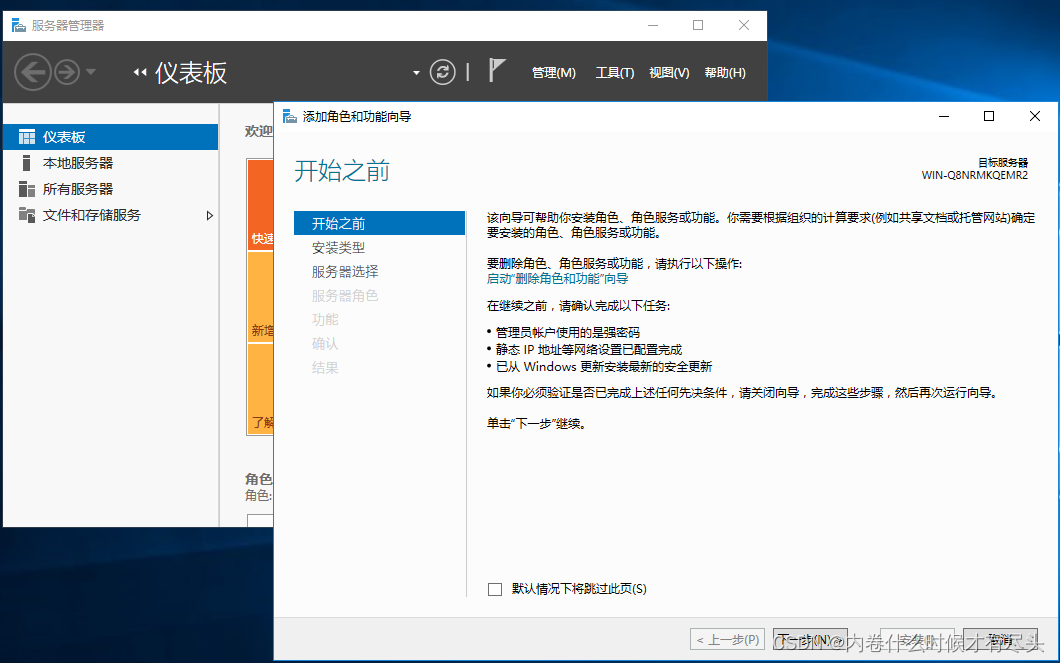Click the 上一步(P) button

click(x=728, y=639)
